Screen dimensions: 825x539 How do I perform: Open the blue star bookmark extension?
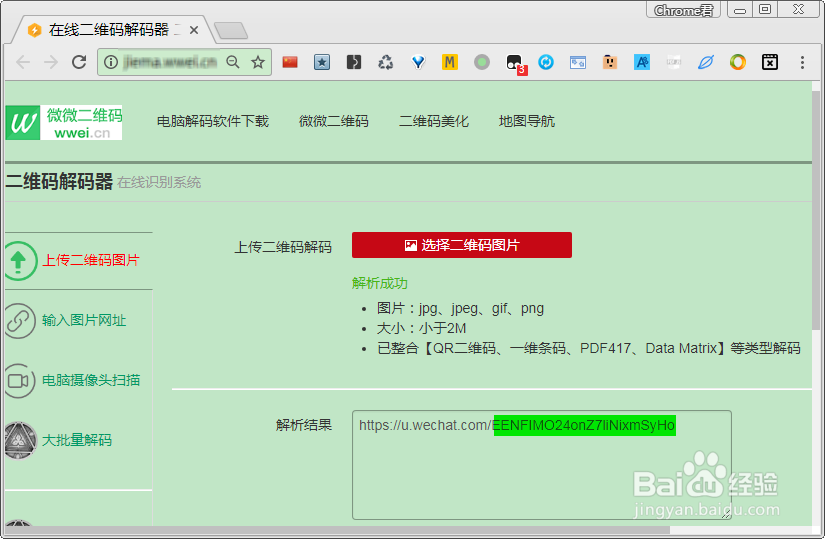coord(322,62)
